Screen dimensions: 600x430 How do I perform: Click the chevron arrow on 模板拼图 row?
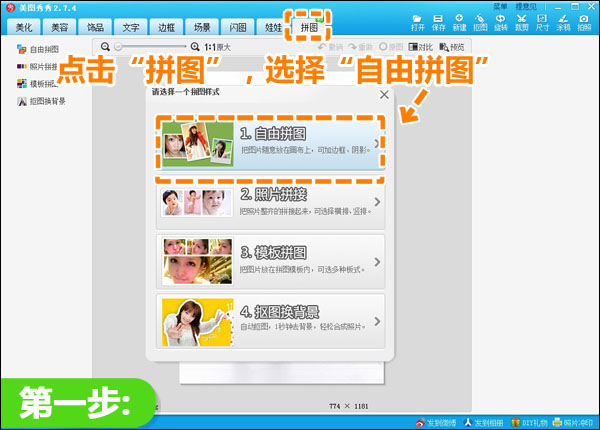click(377, 262)
